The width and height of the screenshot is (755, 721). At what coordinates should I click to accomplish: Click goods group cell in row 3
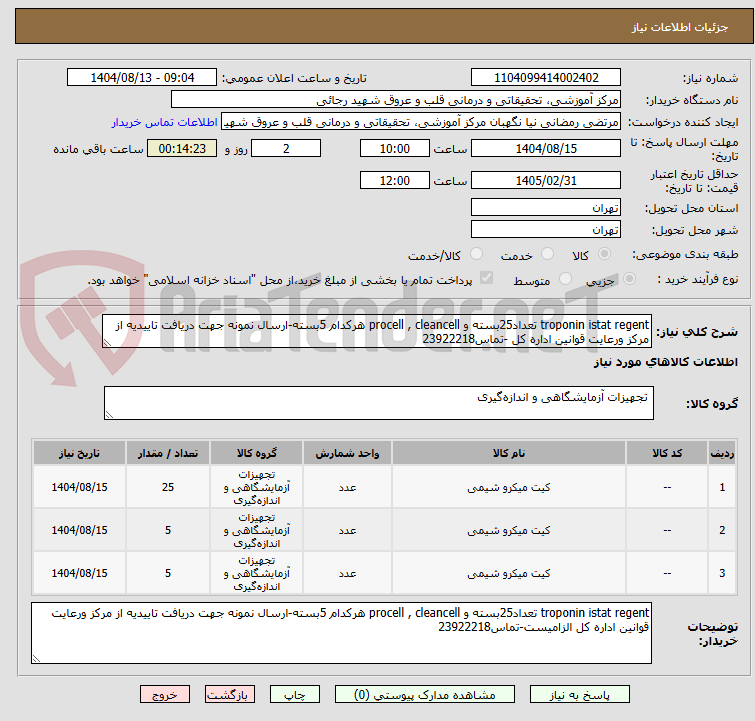point(257,573)
